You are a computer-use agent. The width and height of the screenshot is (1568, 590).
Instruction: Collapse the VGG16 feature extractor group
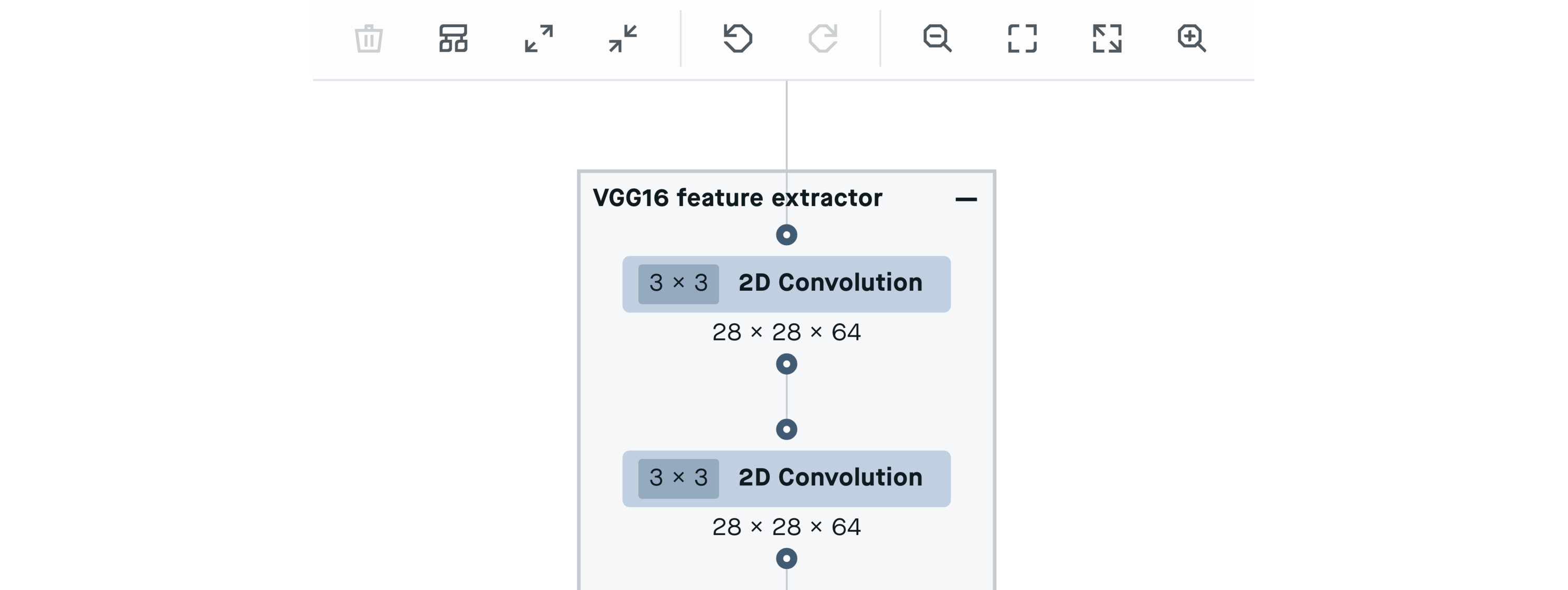tap(966, 199)
